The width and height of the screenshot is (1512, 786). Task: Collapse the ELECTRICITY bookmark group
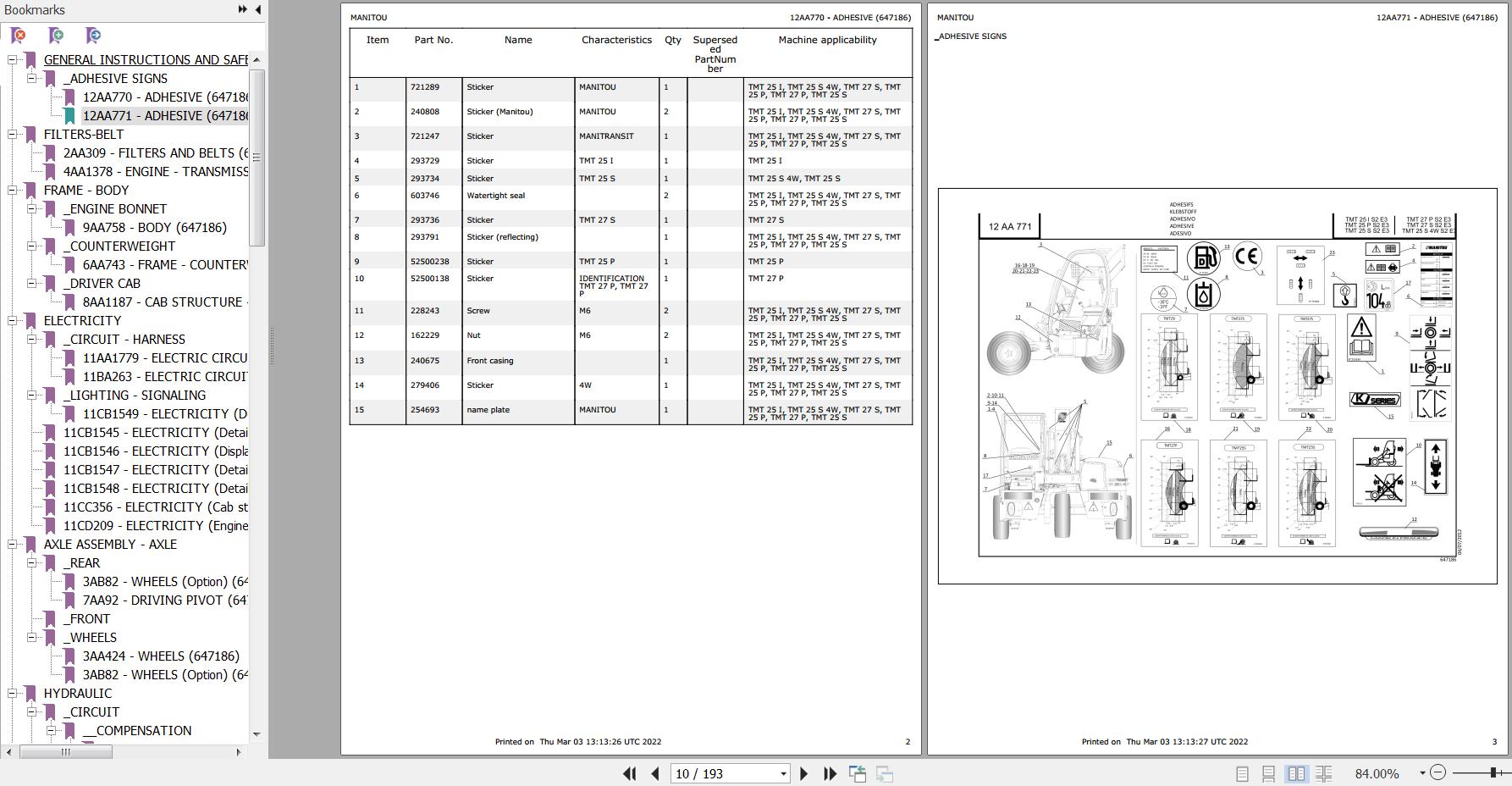tap(11, 320)
